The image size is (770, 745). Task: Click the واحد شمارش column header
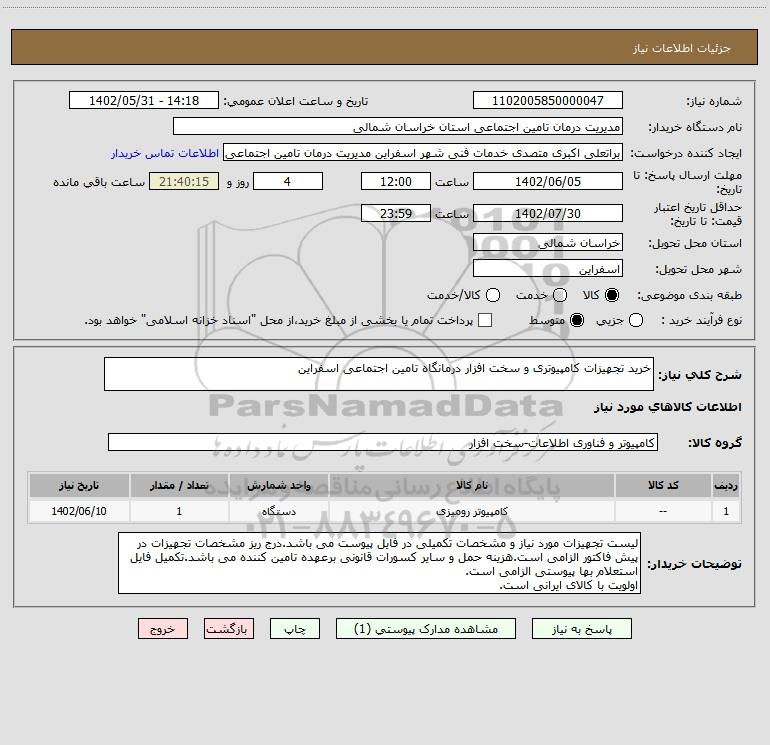[x=278, y=485]
